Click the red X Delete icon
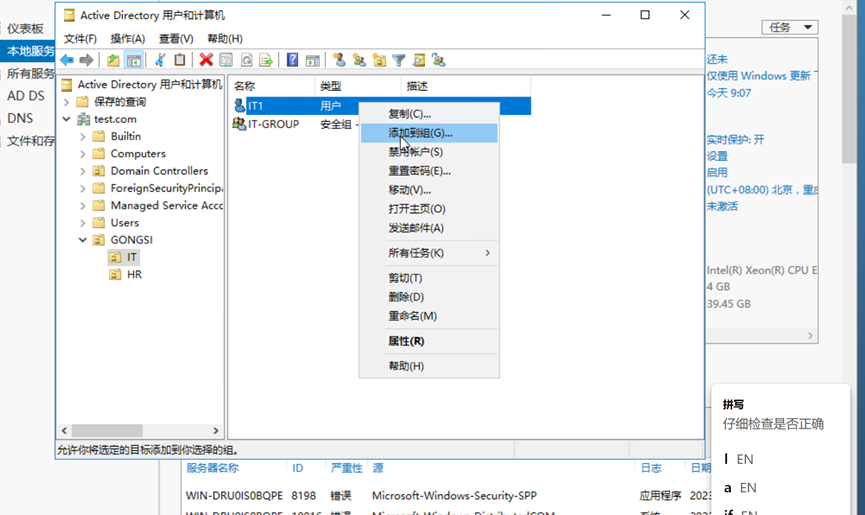 [x=206, y=60]
